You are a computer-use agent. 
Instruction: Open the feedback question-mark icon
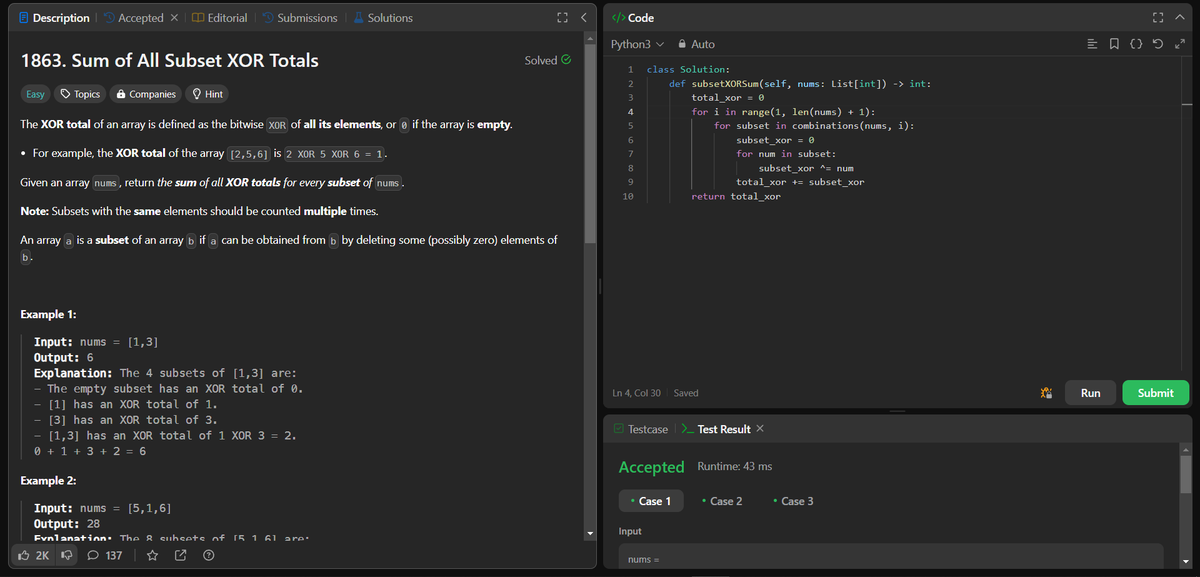208,555
